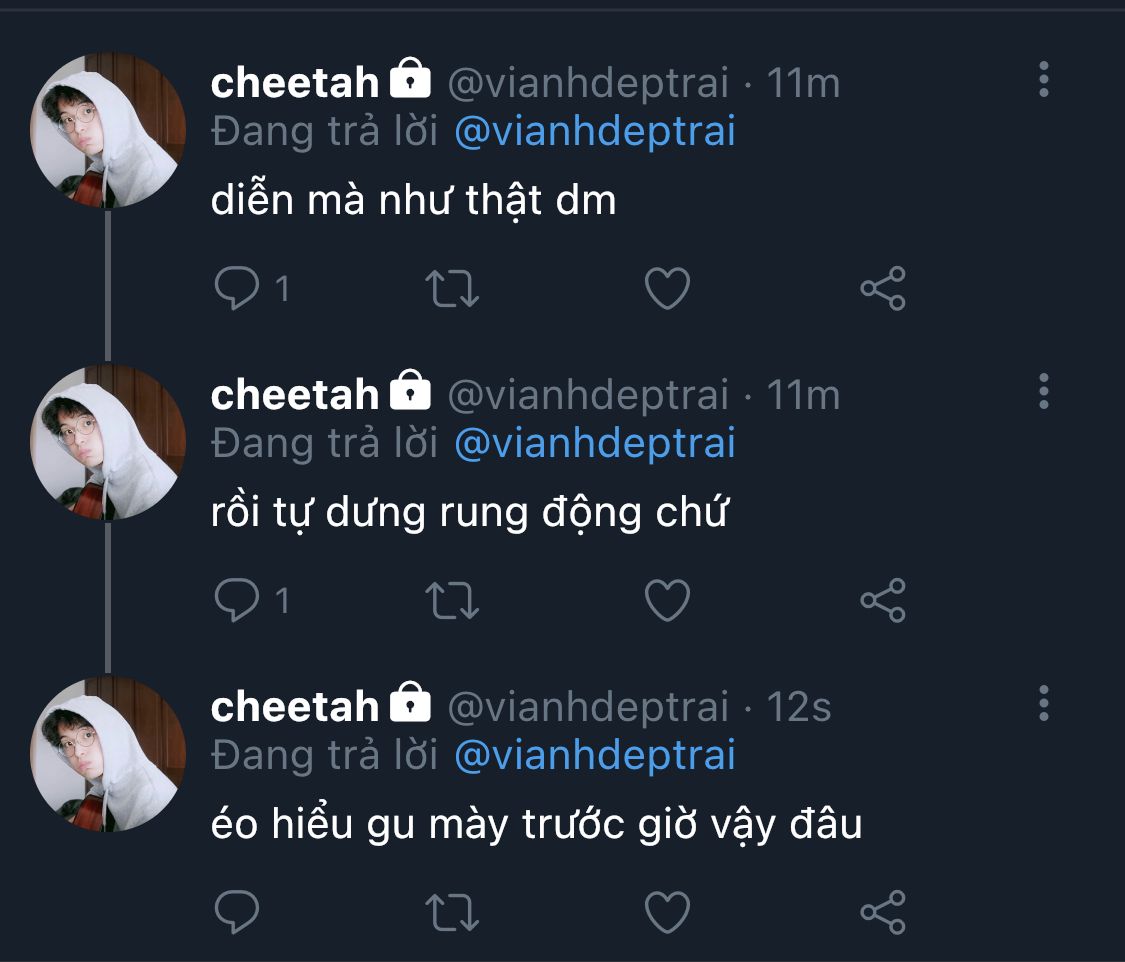This screenshot has height=962, width=1125.
Task: Click @vianhdeptrai mention link in first tweet
Action: coord(595,132)
